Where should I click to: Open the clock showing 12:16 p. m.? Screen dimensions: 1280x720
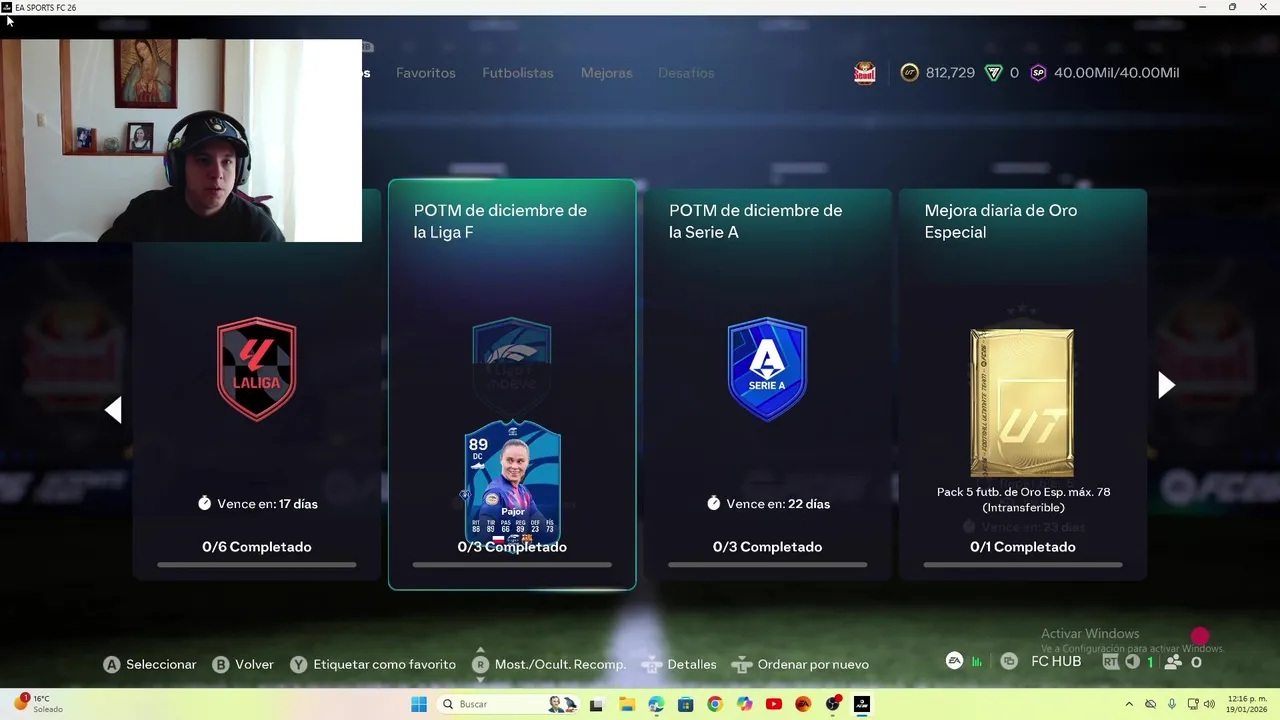[1245, 704]
